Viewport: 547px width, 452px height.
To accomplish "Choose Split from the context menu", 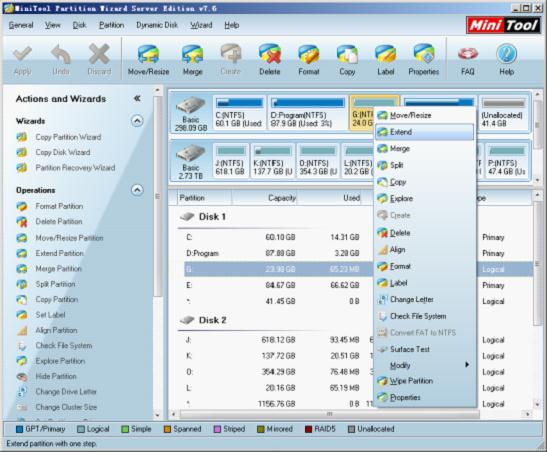I will [x=425, y=165].
